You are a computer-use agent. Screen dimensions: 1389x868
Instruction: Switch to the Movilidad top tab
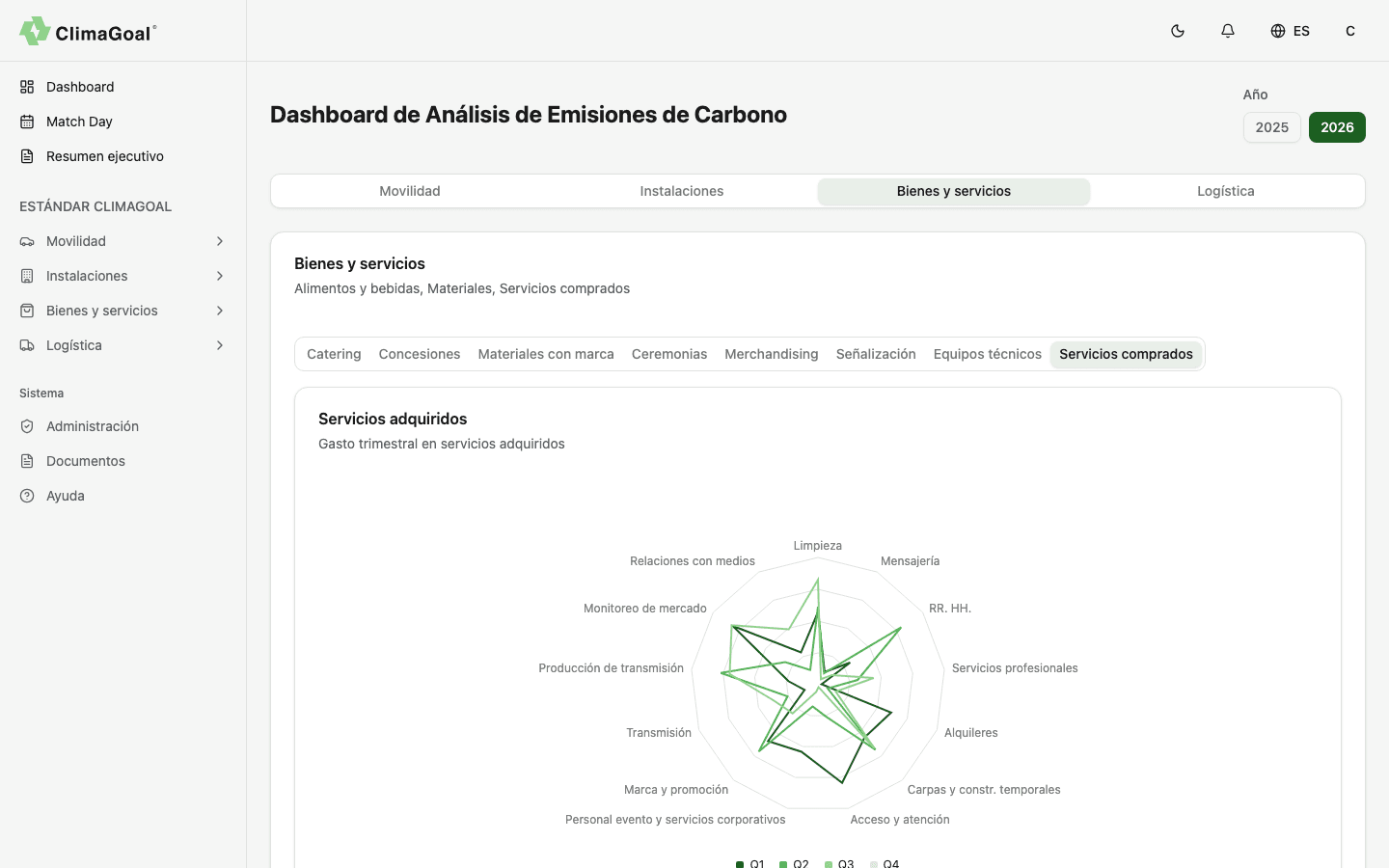410,191
